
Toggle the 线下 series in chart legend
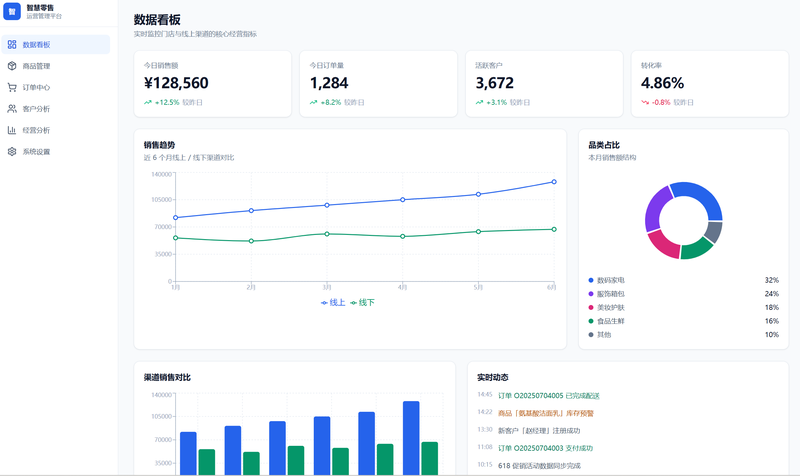(362, 303)
